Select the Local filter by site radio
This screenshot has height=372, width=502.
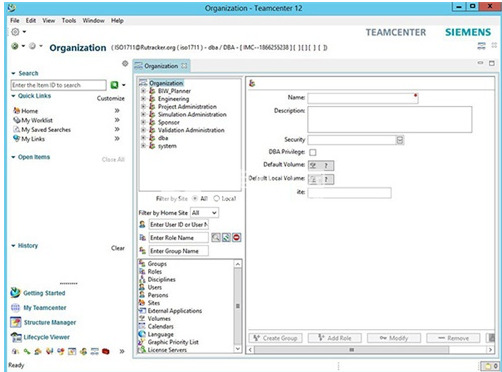point(216,198)
